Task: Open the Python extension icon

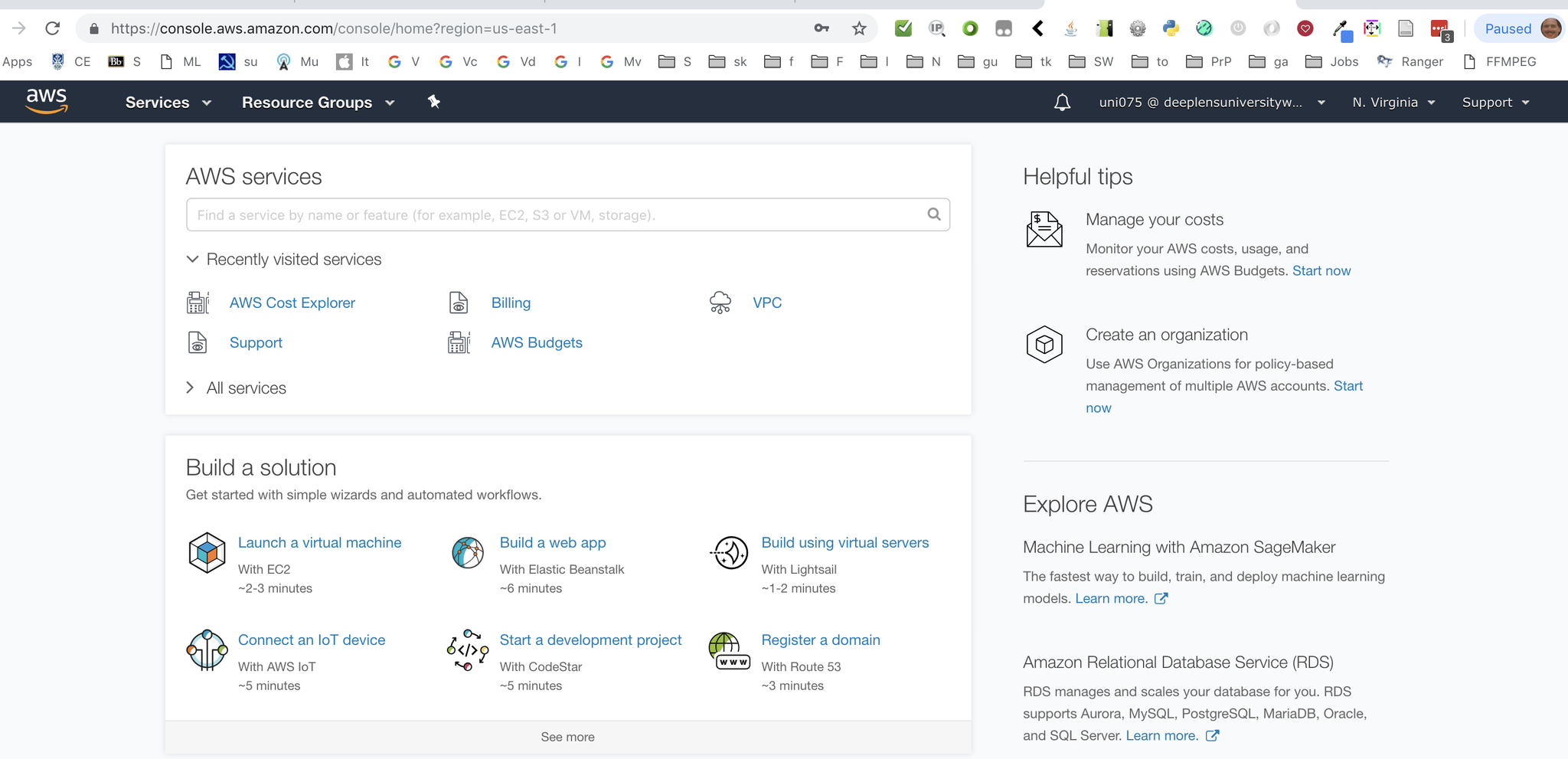Action: (1171, 28)
